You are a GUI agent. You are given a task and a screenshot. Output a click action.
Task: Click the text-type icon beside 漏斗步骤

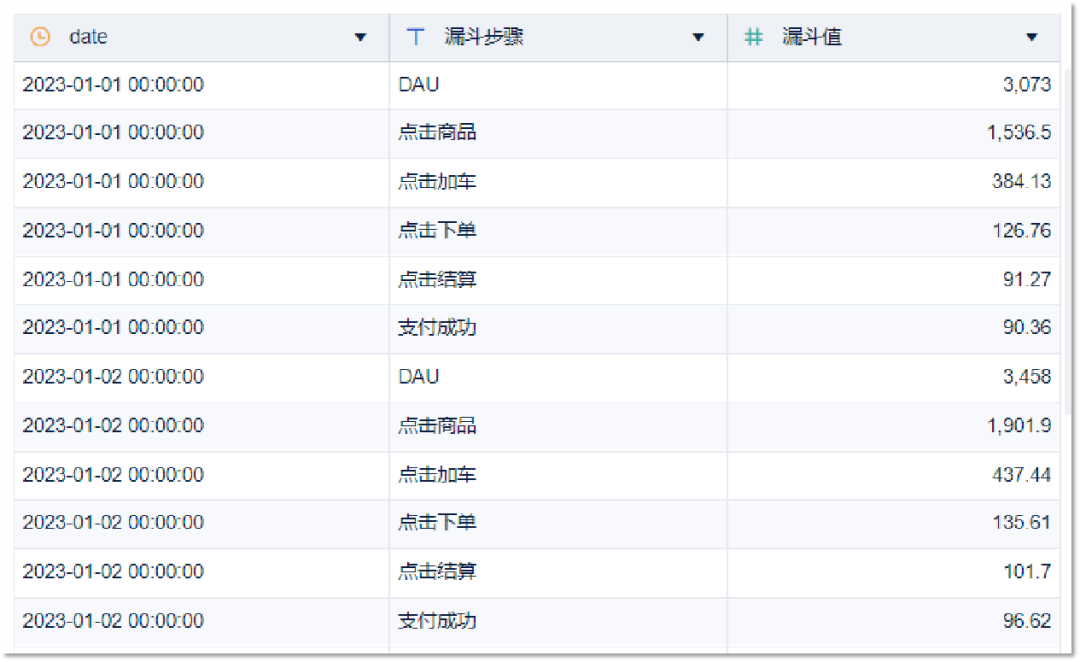tap(415, 37)
